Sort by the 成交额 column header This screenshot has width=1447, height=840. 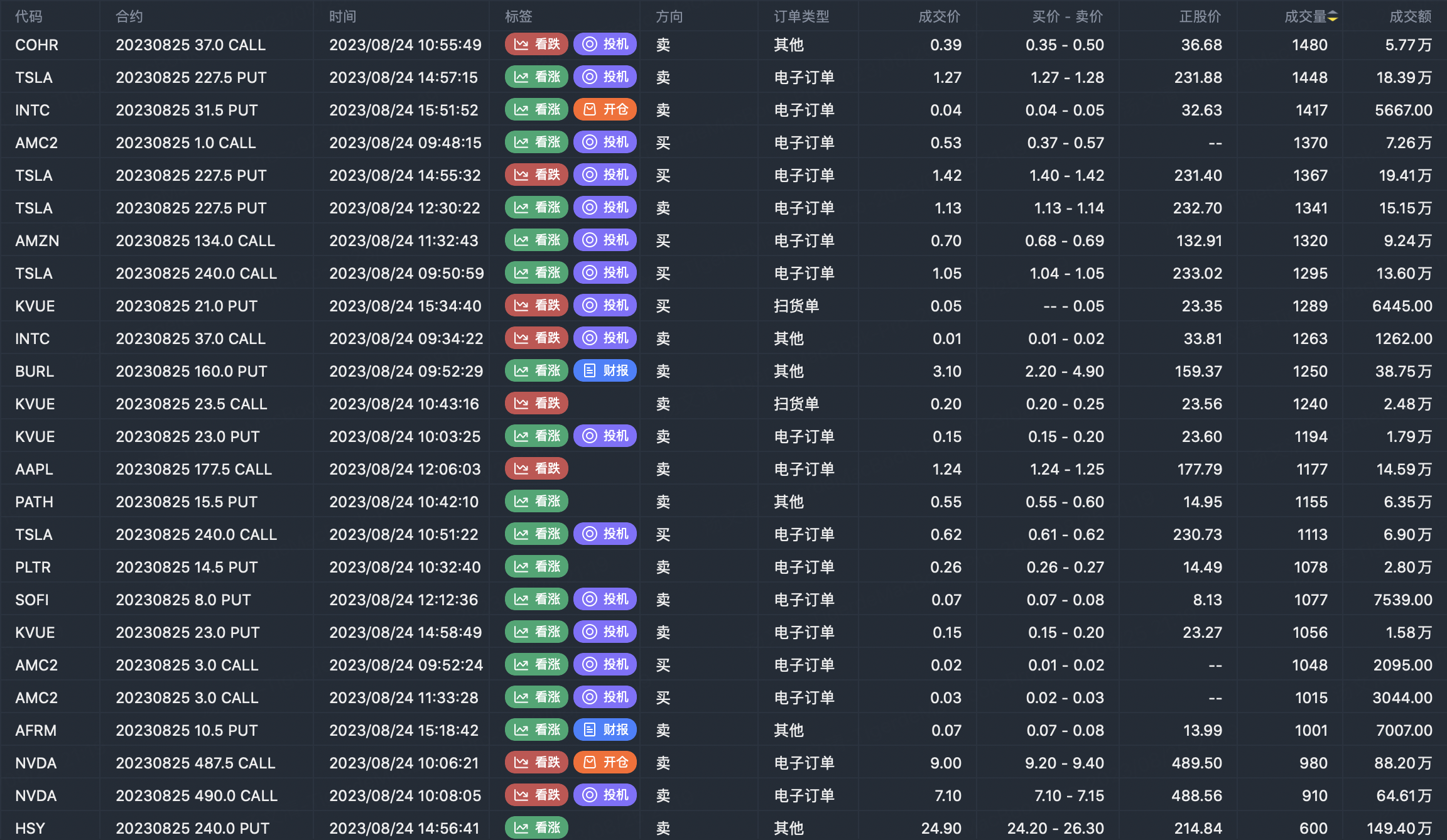[x=1409, y=17]
